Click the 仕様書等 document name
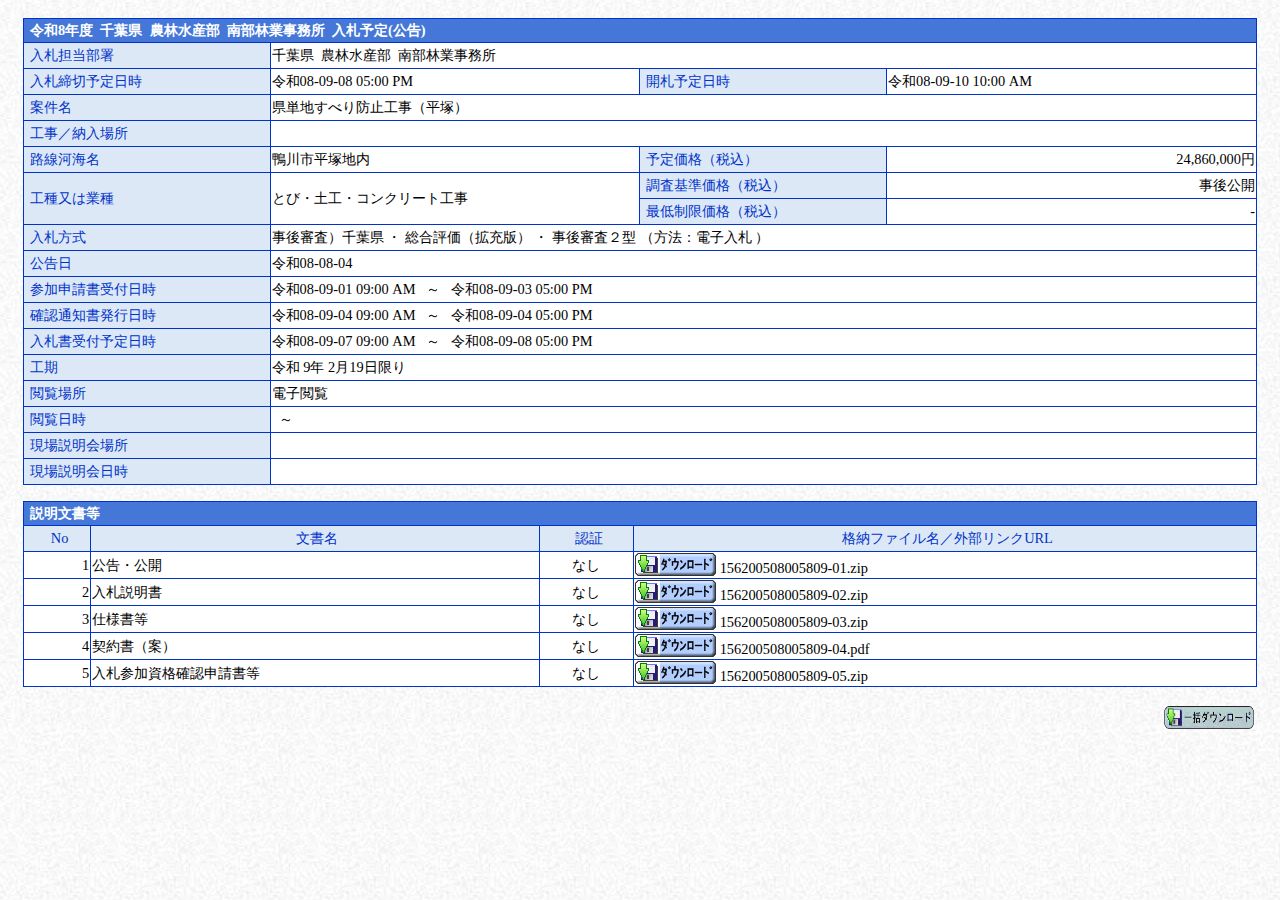This screenshot has height=900, width=1280. coord(120,619)
